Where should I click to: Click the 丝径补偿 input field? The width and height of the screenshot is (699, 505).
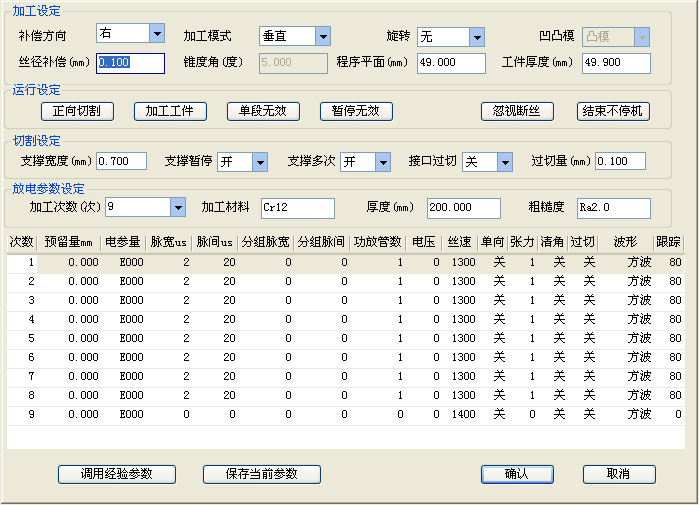(130, 63)
